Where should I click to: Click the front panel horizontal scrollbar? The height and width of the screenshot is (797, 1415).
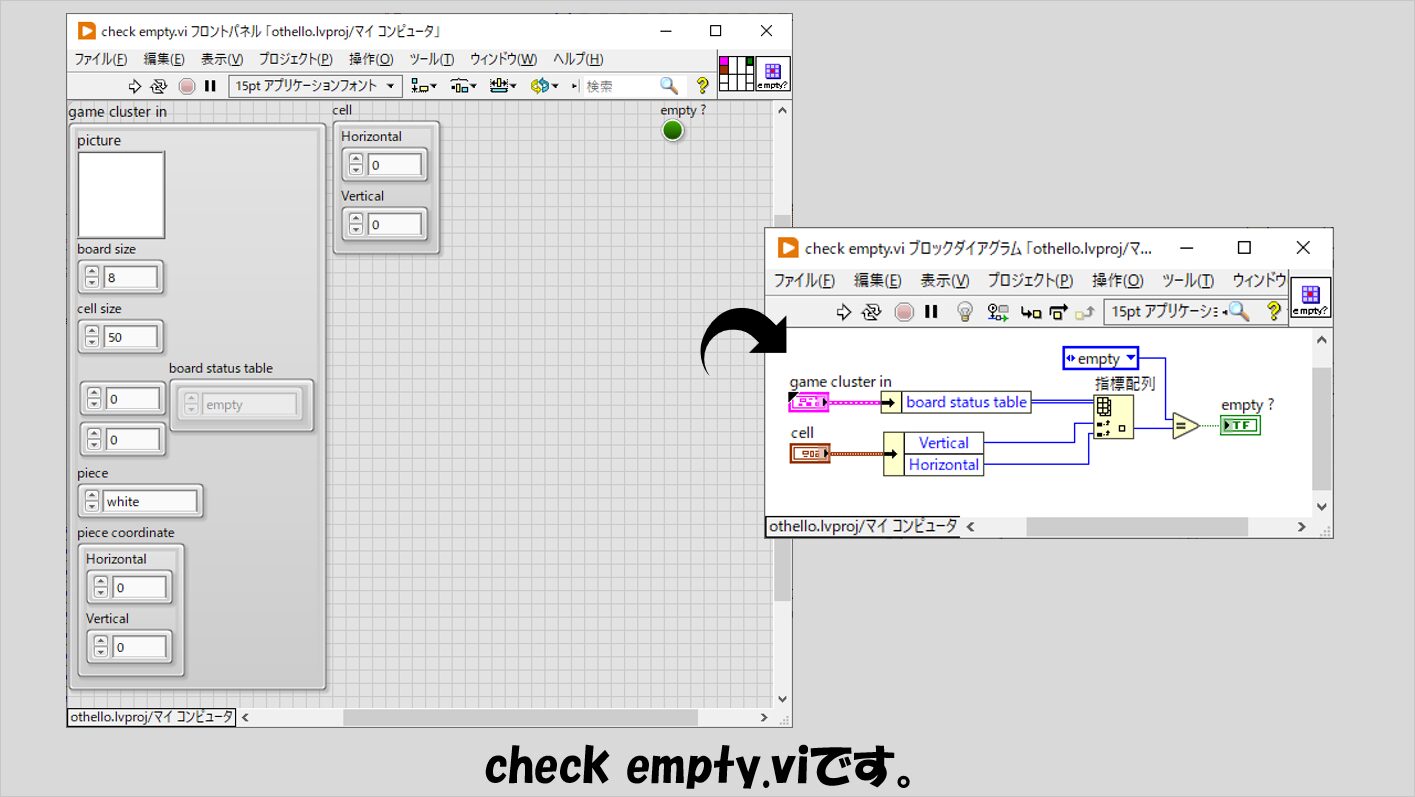pos(520,717)
